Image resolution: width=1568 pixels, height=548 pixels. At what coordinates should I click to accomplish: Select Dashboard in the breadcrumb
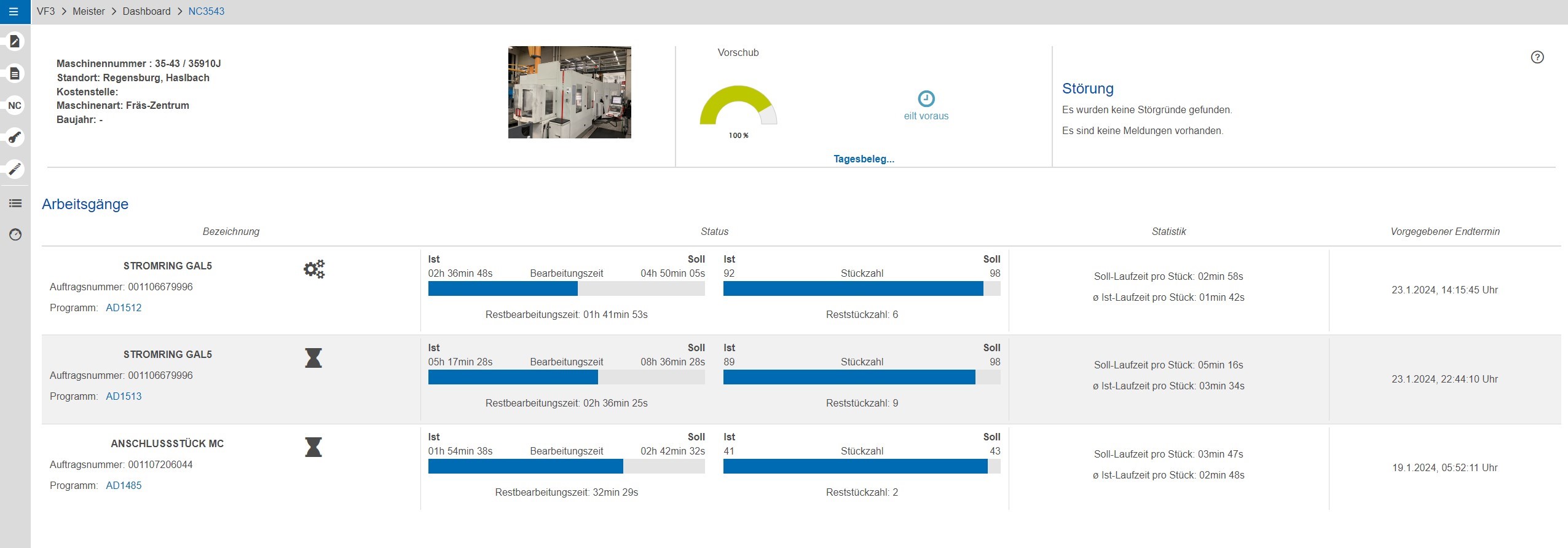146,12
